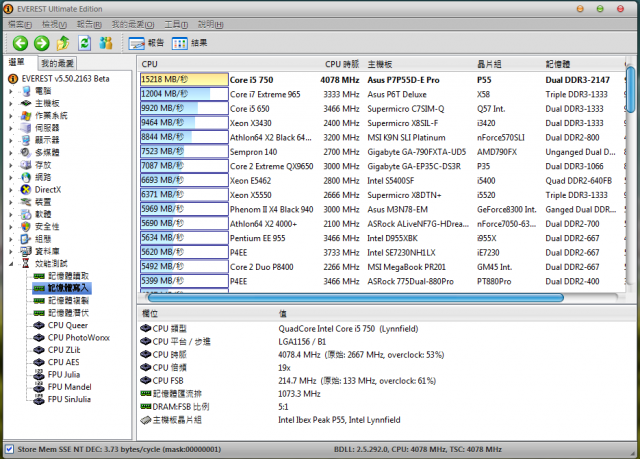
Task: Click the people icon in the toolbar
Action: [x=106, y=43]
